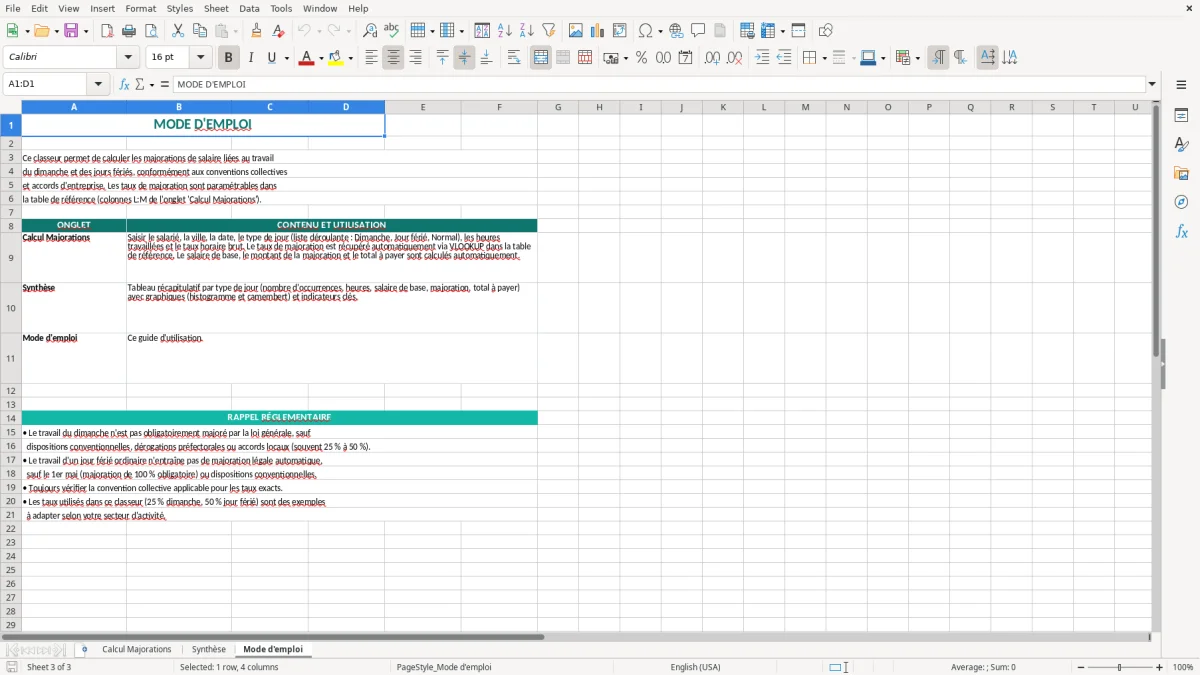
Task: Toggle the AutoFilter funnel icon
Action: point(549,31)
